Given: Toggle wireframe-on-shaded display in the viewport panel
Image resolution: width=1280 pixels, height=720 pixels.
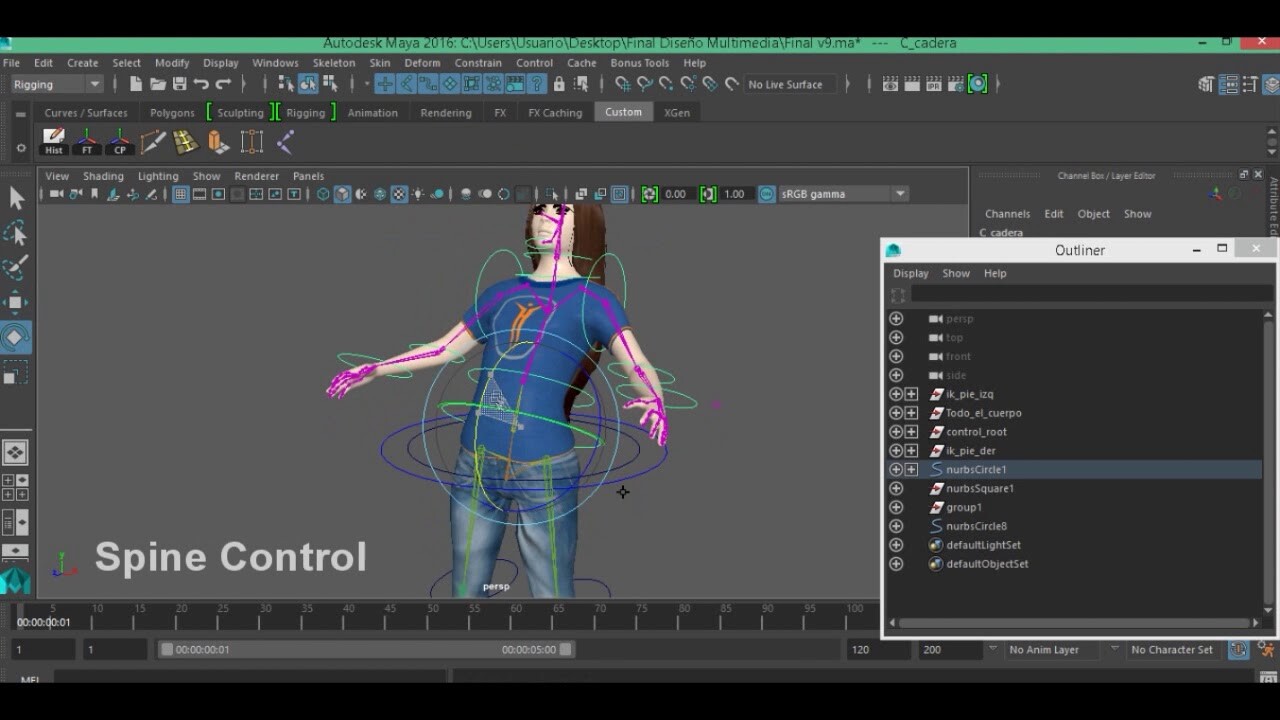Looking at the screenshot, I should click(x=361, y=194).
